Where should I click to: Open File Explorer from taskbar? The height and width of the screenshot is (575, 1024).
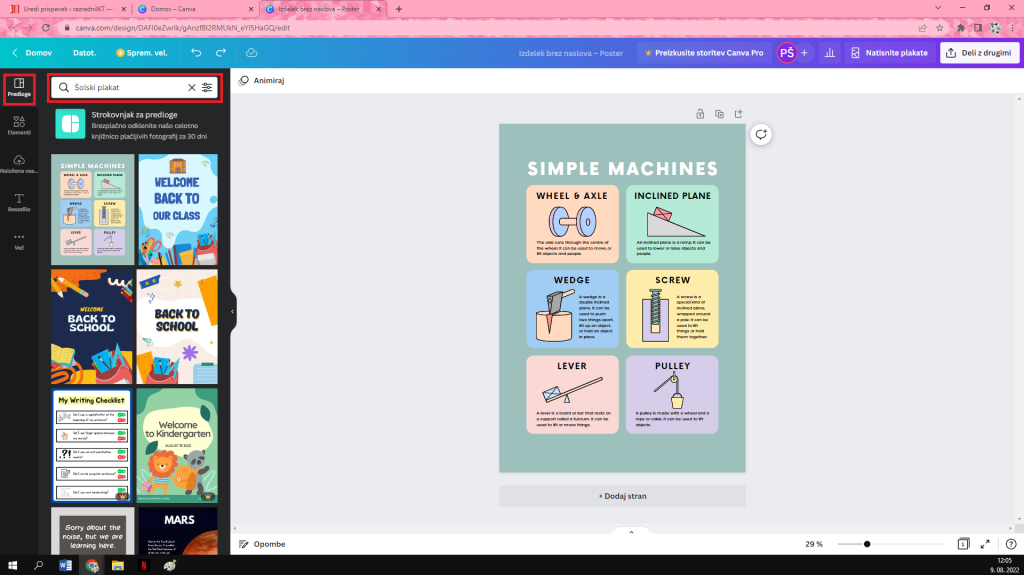[118, 565]
